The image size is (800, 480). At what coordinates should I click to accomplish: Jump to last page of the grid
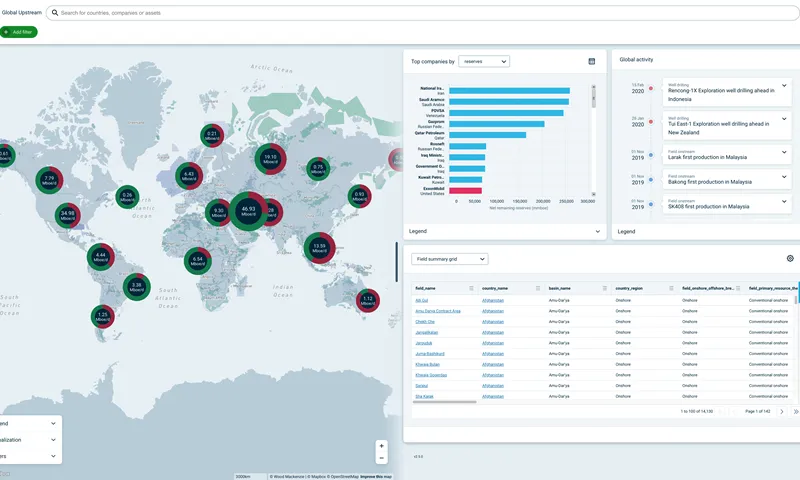point(795,411)
